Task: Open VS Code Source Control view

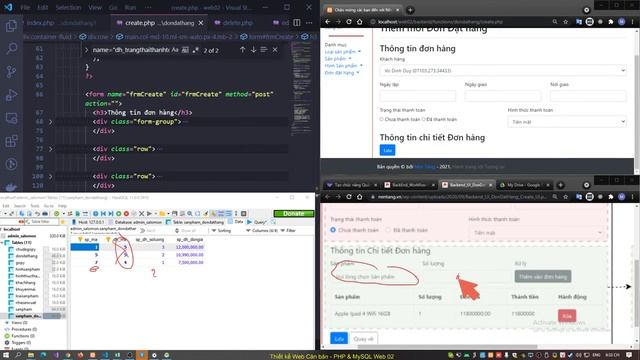Action: tap(11, 72)
